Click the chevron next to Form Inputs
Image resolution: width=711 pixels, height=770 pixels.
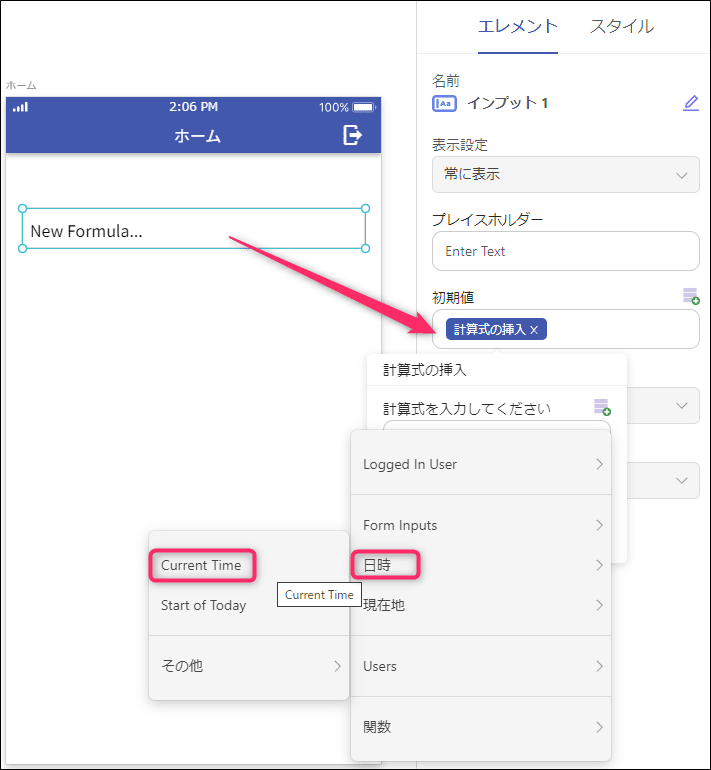pos(600,525)
